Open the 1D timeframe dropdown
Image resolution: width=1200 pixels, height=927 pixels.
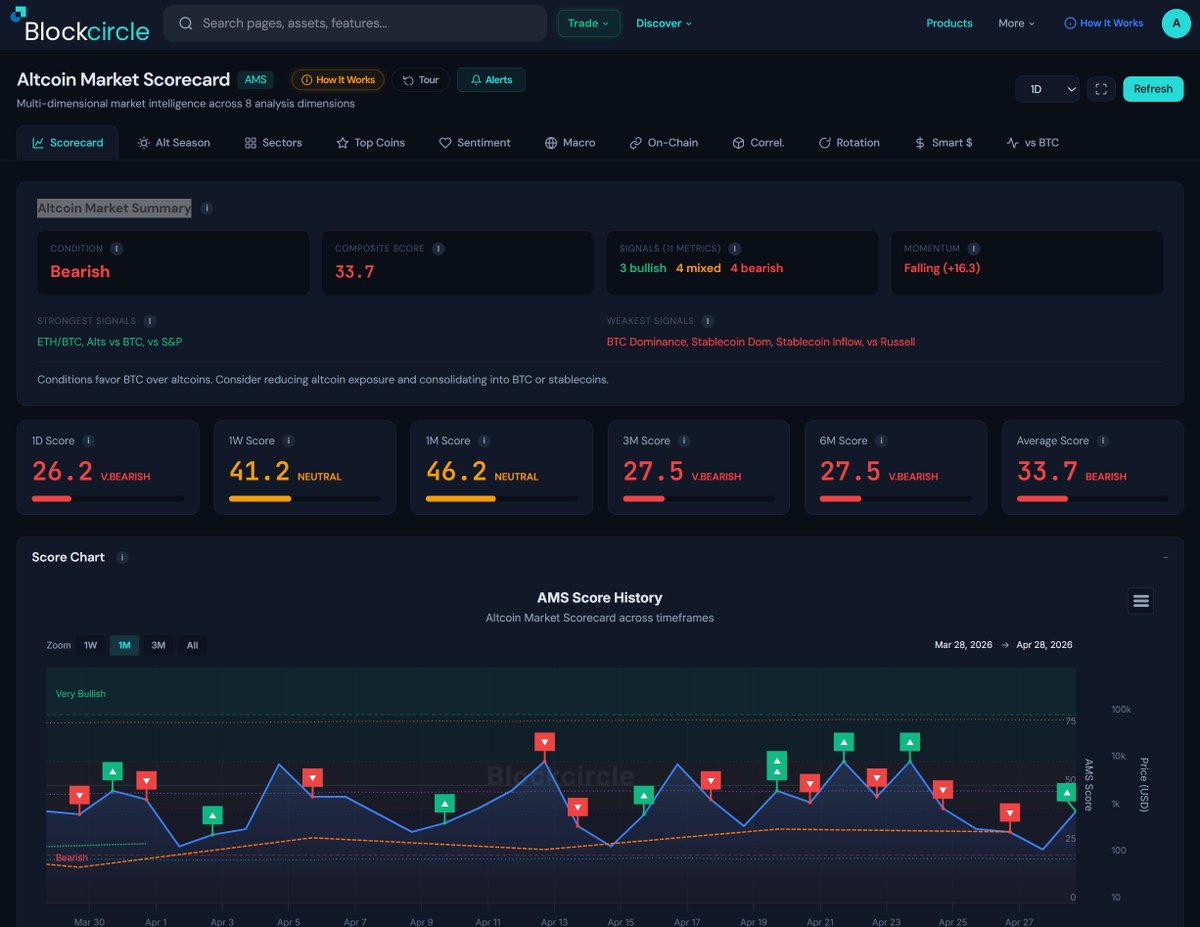coord(1047,89)
